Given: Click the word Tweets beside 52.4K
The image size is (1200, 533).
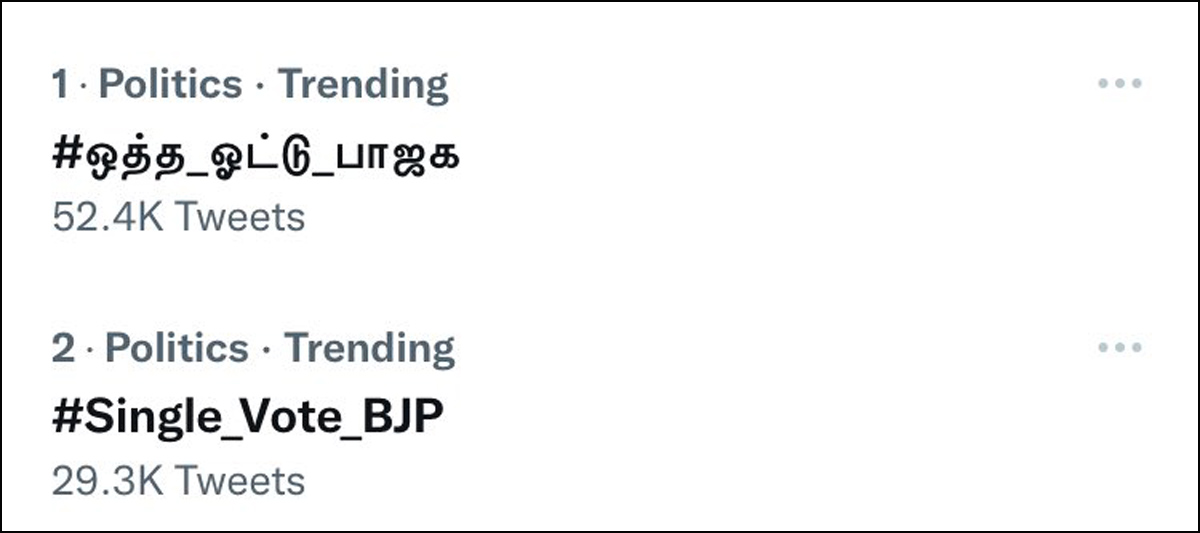Looking at the screenshot, I should click(240, 216).
